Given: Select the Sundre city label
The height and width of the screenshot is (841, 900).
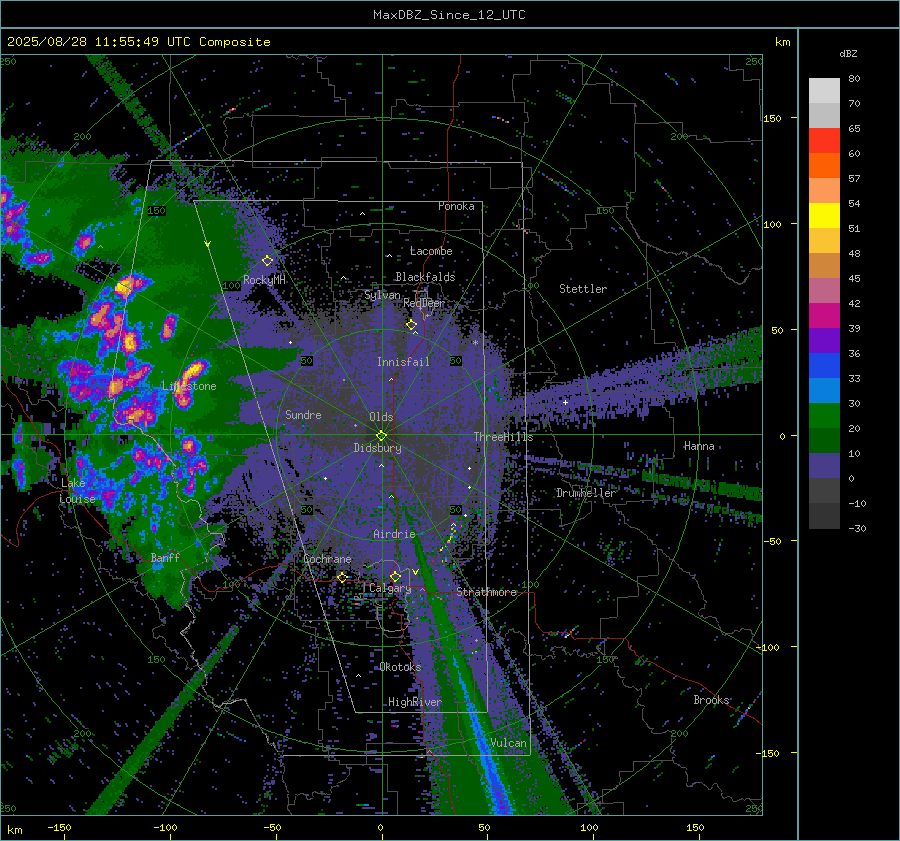Looking at the screenshot, I should (x=303, y=414).
